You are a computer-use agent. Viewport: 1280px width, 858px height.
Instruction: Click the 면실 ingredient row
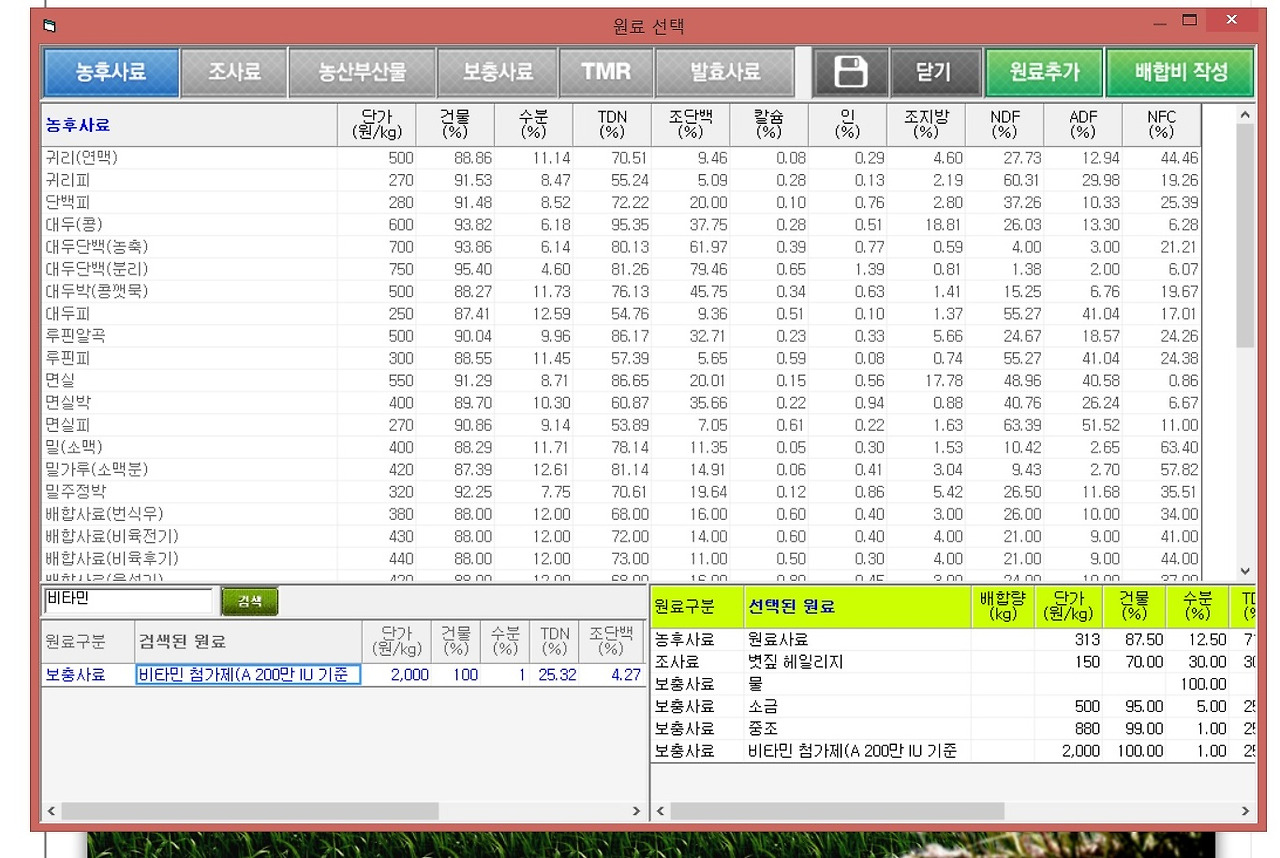(x=620, y=381)
